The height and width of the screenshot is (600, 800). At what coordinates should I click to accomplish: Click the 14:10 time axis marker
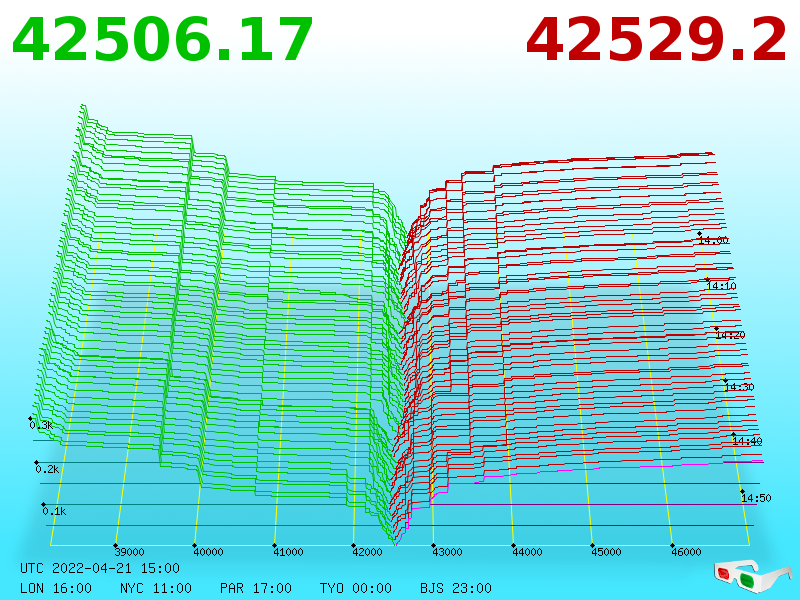click(x=721, y=286)
